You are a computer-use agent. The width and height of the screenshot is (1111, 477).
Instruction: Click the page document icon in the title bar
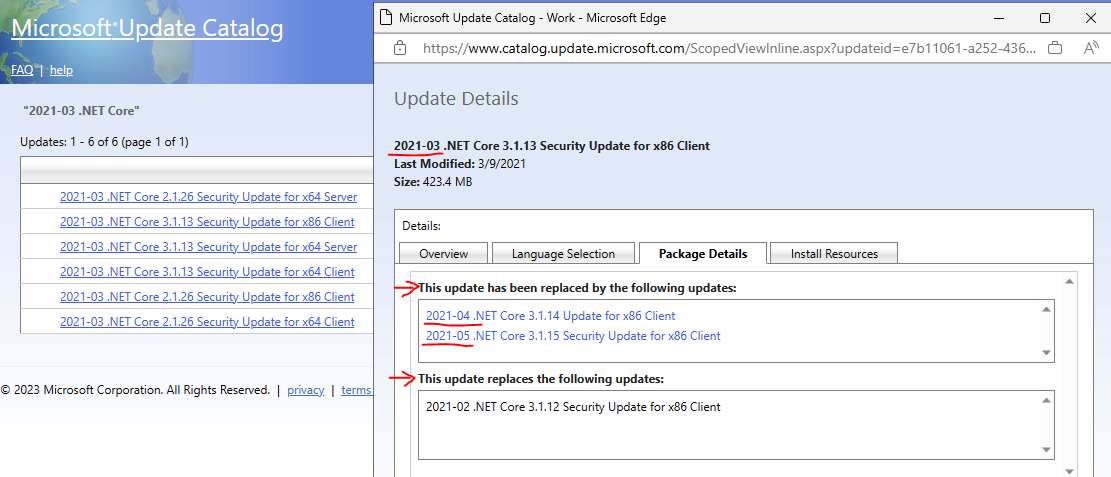tap(386, 18)
